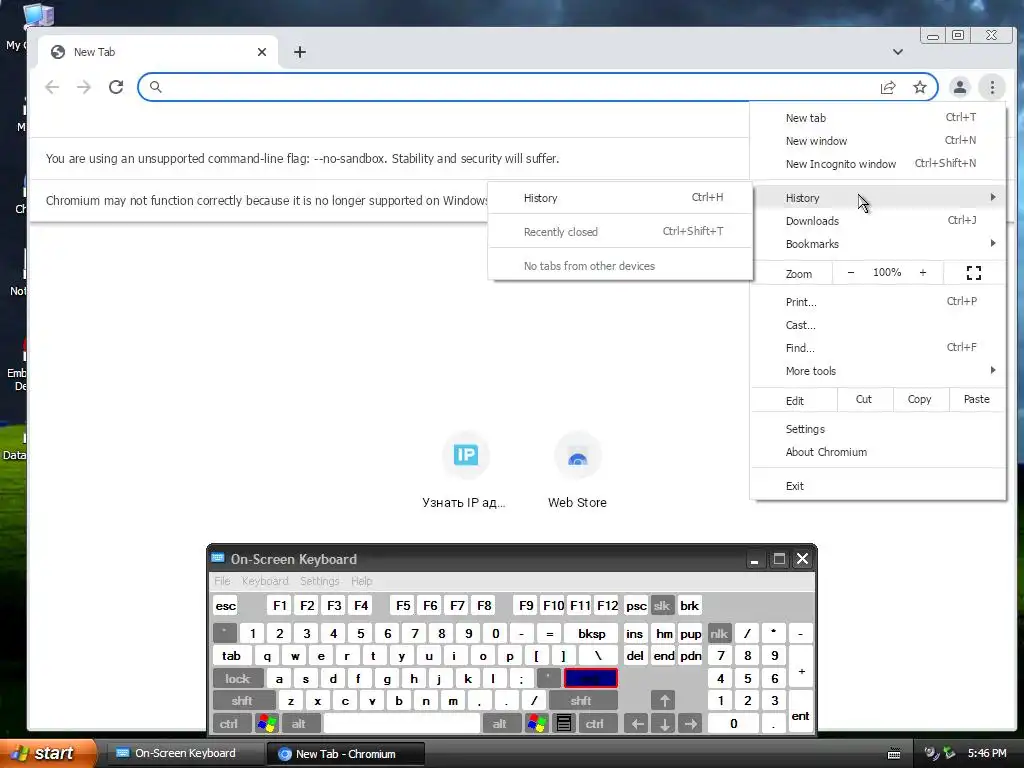Click Recently closed in submenu
The height and width of the screenshot is (768, 1024).
click(620, 232)
